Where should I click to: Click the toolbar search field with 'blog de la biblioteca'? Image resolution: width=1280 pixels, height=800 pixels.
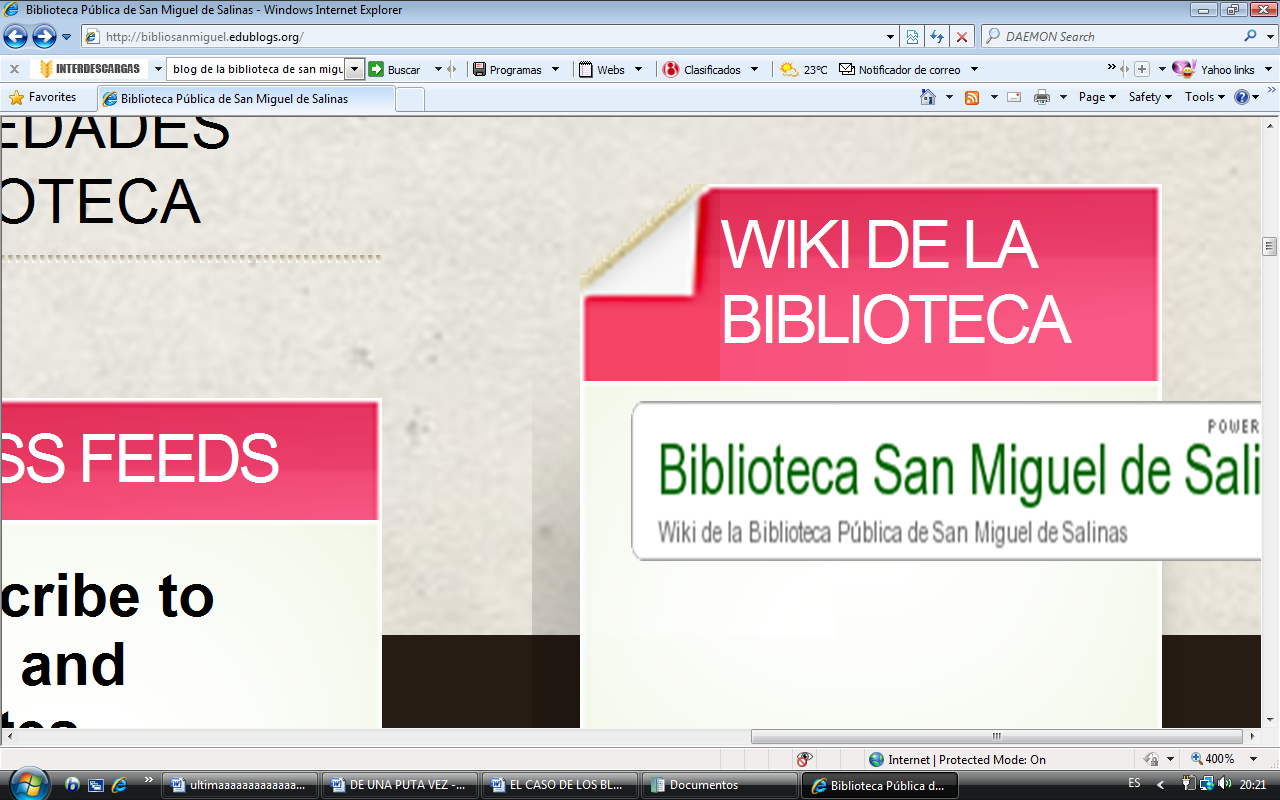click(x=257, y=69)
